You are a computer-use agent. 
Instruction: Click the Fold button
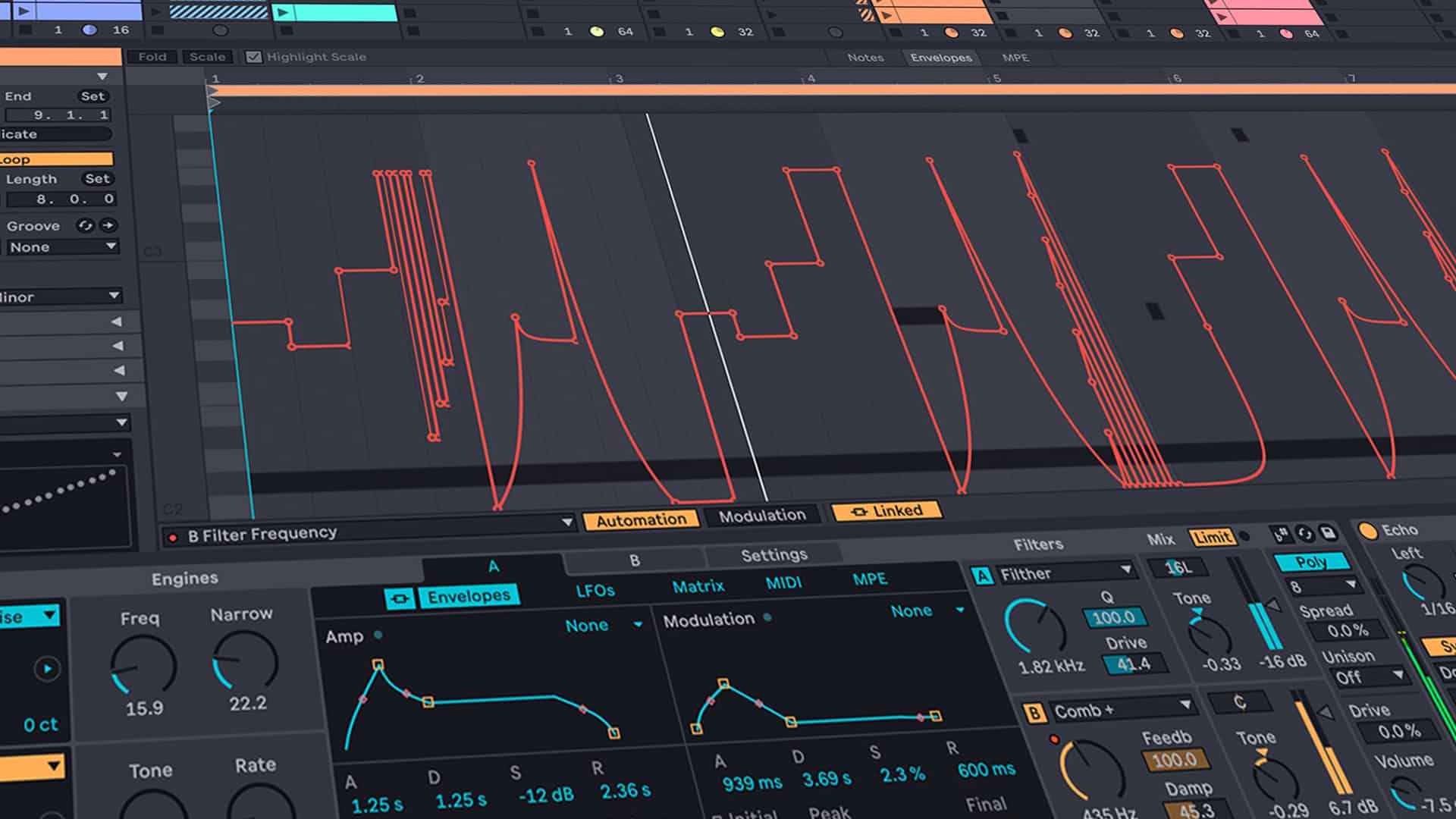coord(152,57)
